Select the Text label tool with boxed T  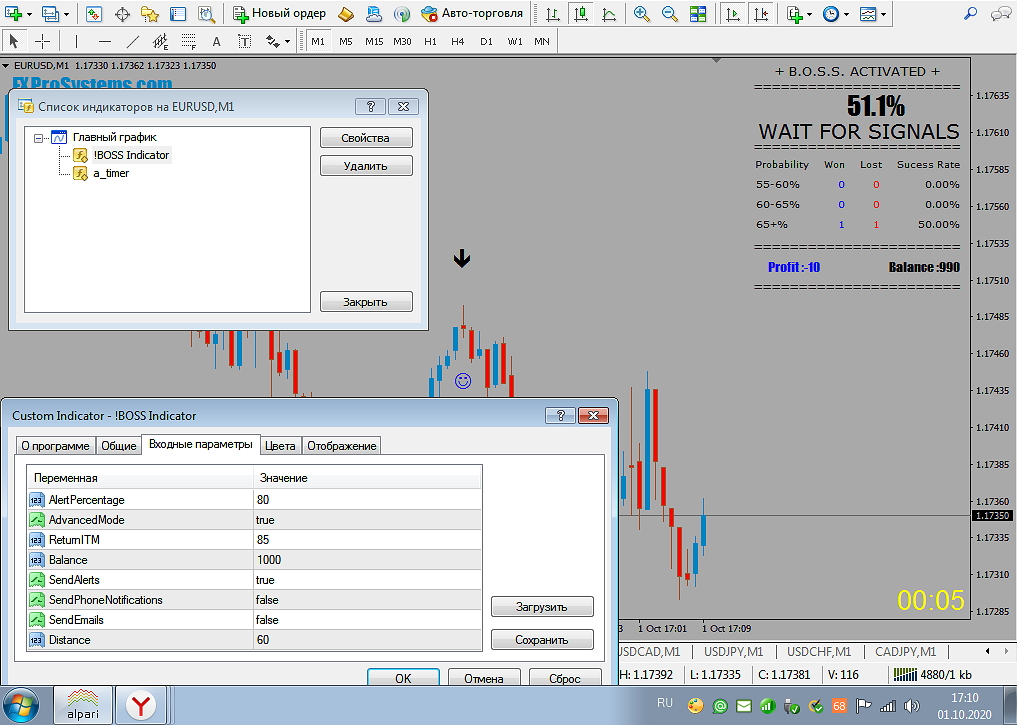[245, 42]
